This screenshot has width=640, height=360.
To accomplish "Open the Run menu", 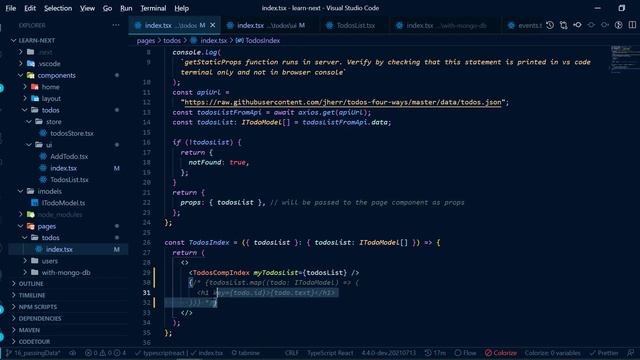I will click(x=126, y=8).
